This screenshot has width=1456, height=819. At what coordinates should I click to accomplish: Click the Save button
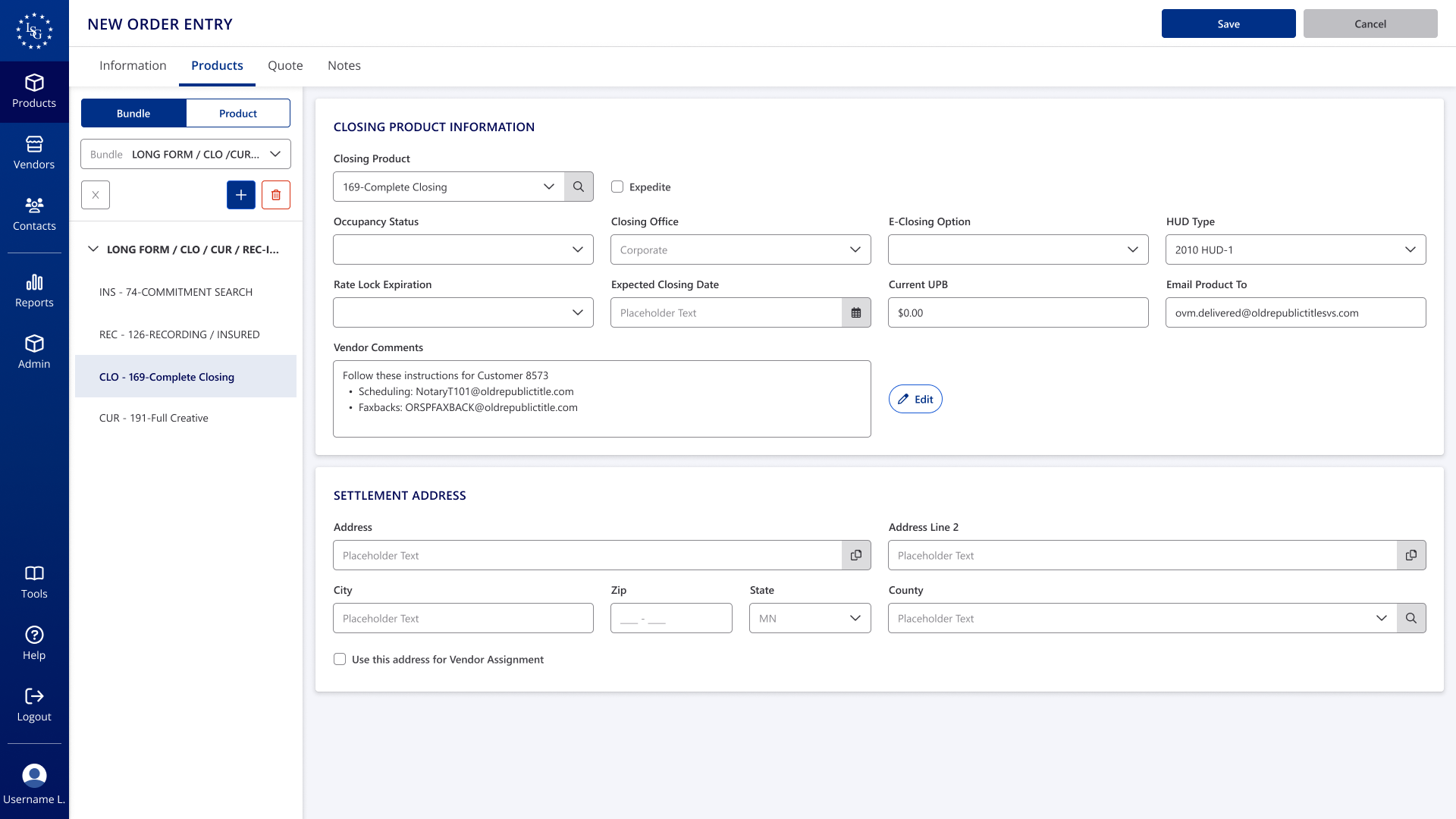click(1228, 24)
